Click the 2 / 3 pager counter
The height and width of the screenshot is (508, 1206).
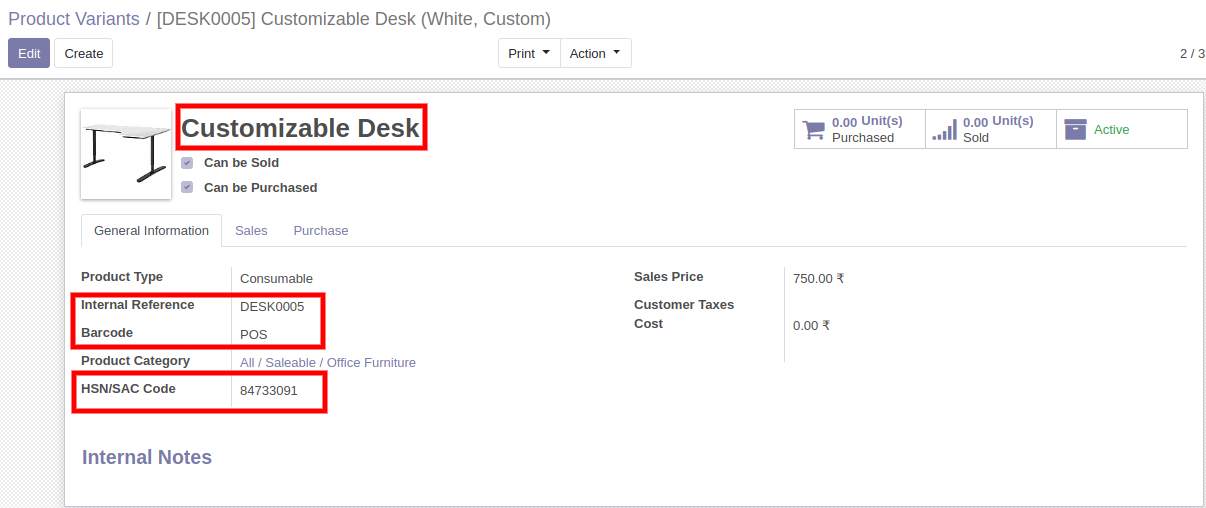pos(1192,53)
